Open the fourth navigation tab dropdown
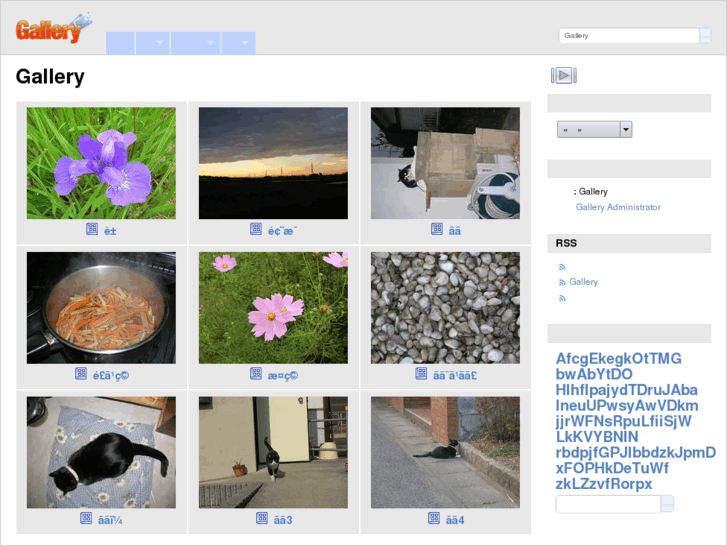Screen dimensions: 727x545 238,43
